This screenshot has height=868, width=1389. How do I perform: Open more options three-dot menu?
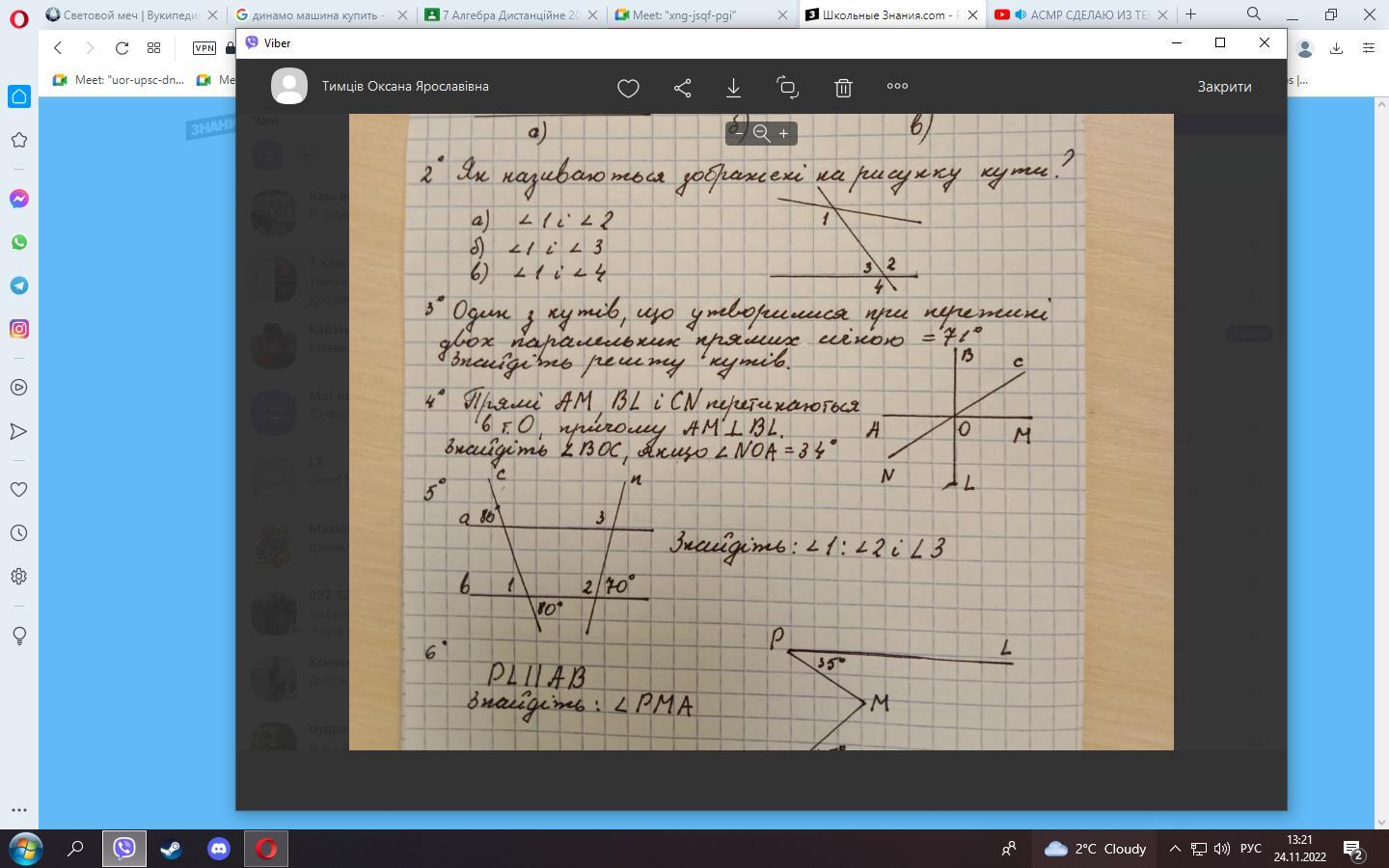tap(897, 86)
